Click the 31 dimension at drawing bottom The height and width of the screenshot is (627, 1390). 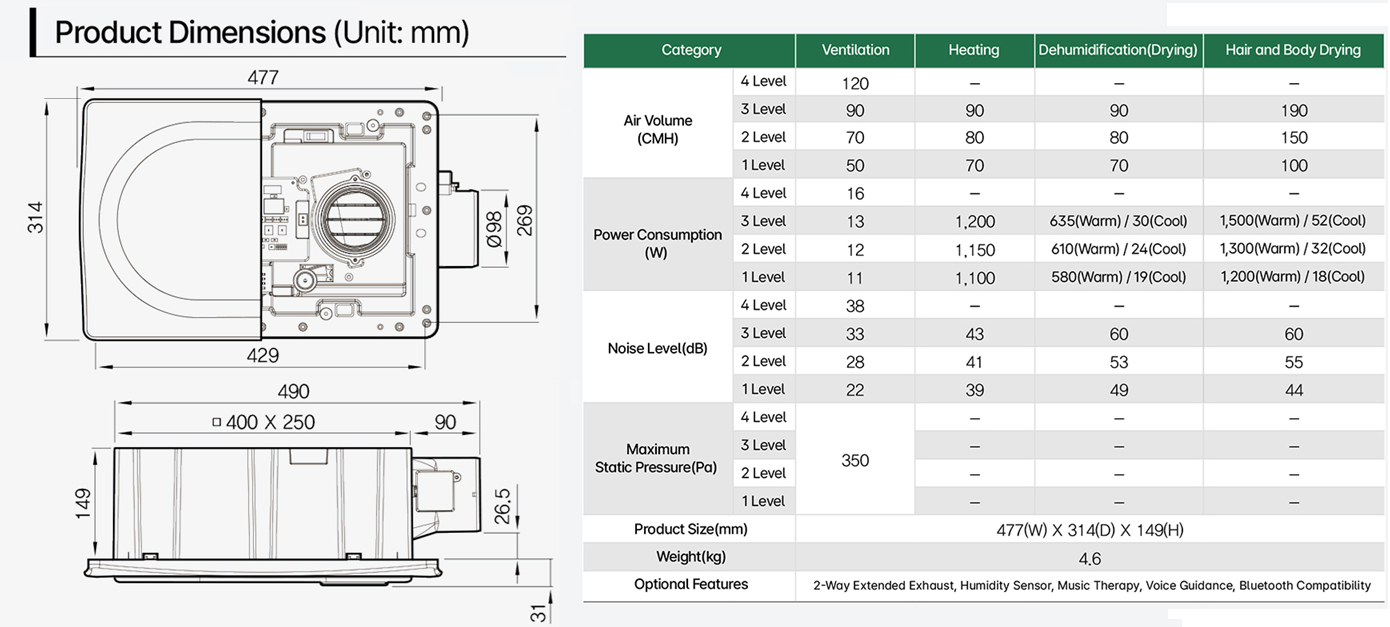538,611
